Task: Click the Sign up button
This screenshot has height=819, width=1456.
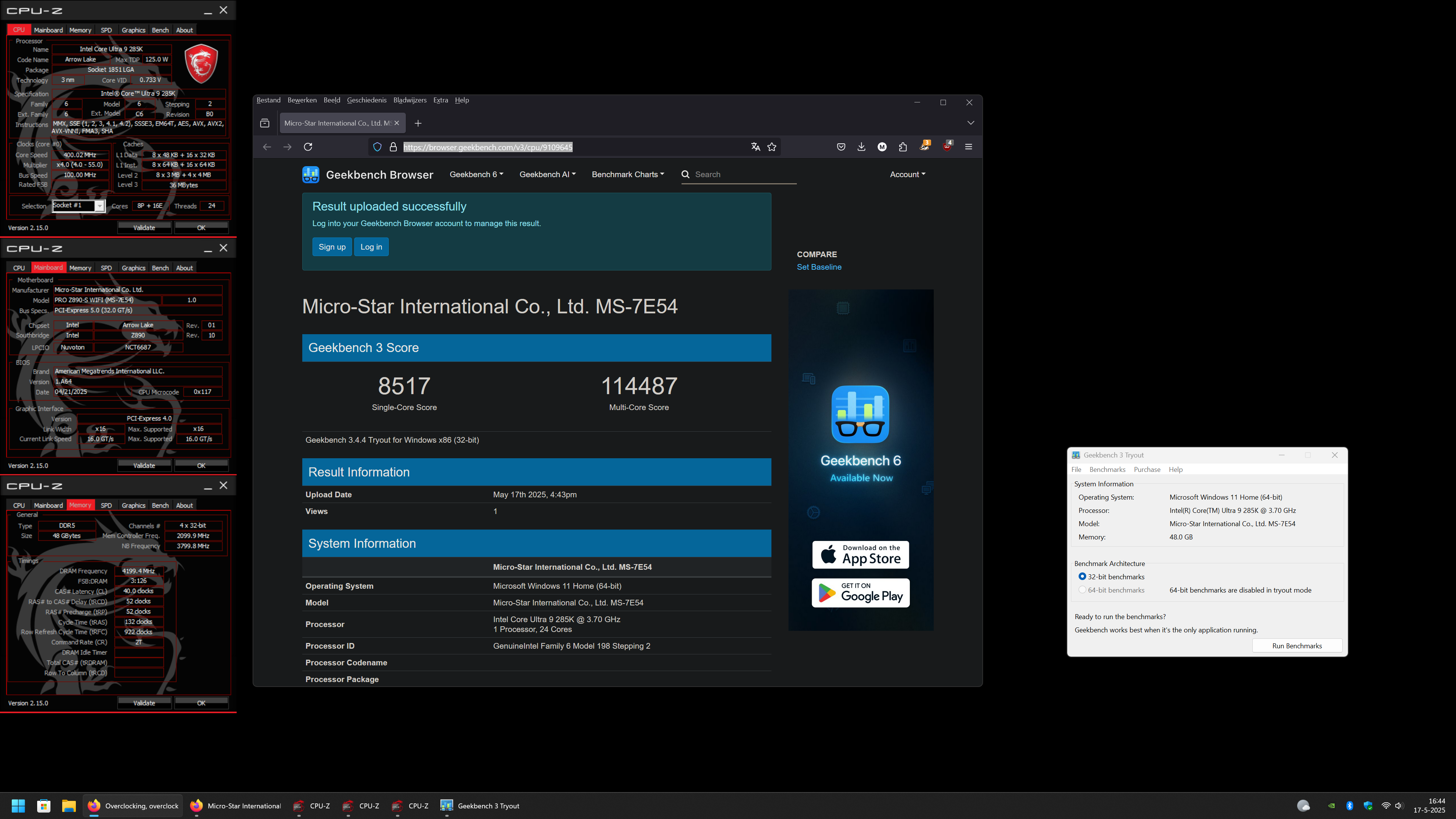Action: coord(332,247)
